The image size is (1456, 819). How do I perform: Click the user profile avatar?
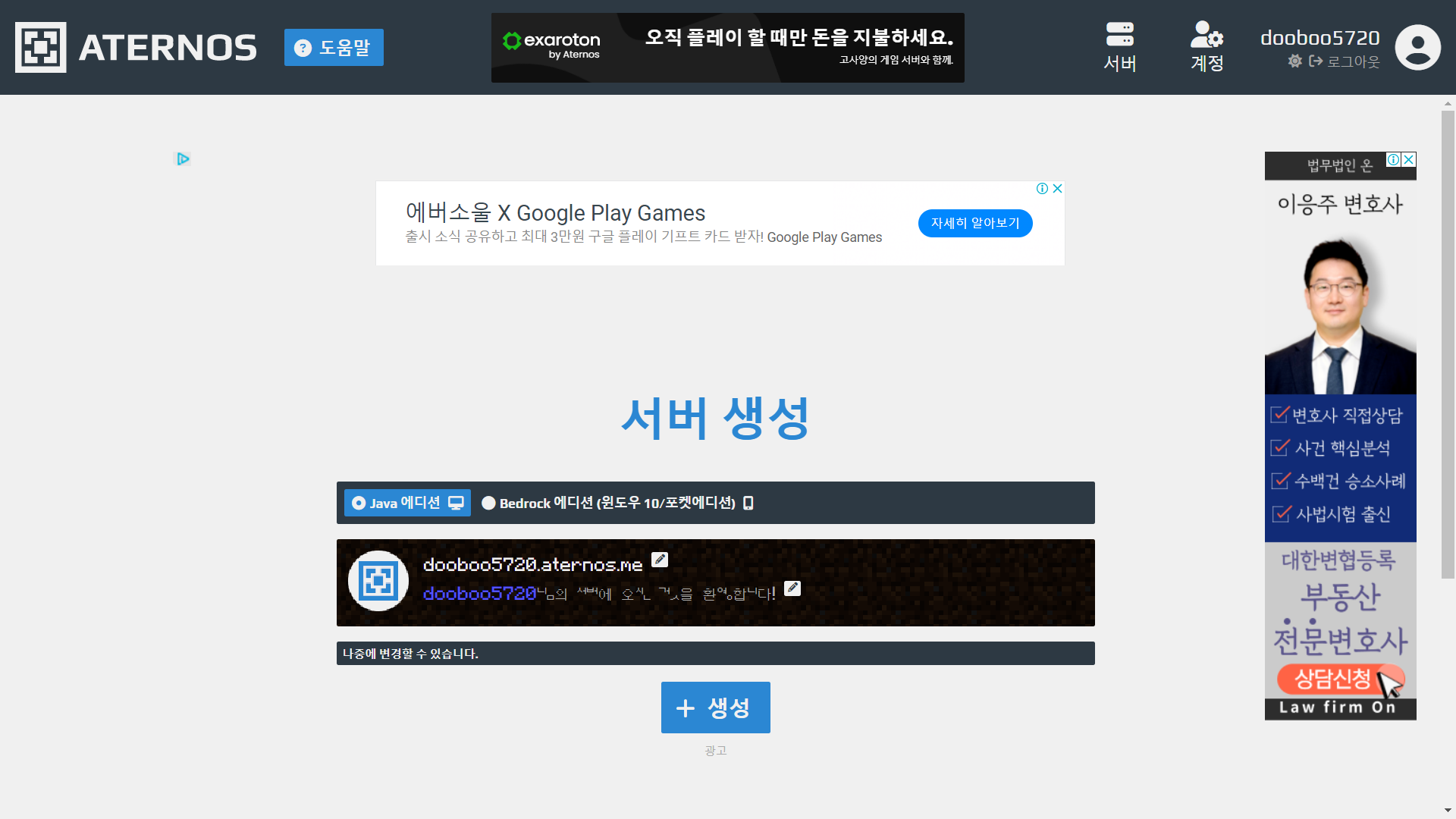tap(1417, 47)
